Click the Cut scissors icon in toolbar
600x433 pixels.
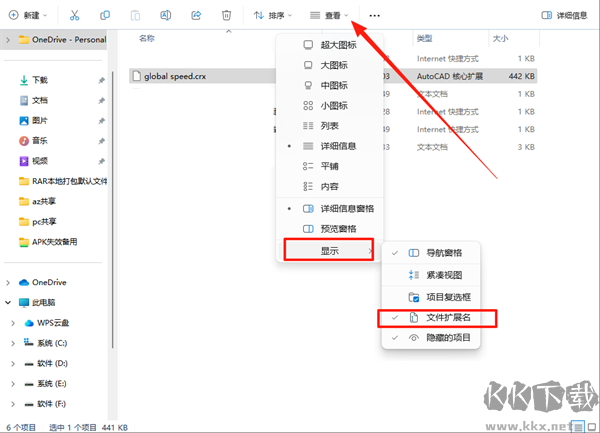(x=74, y=15)
